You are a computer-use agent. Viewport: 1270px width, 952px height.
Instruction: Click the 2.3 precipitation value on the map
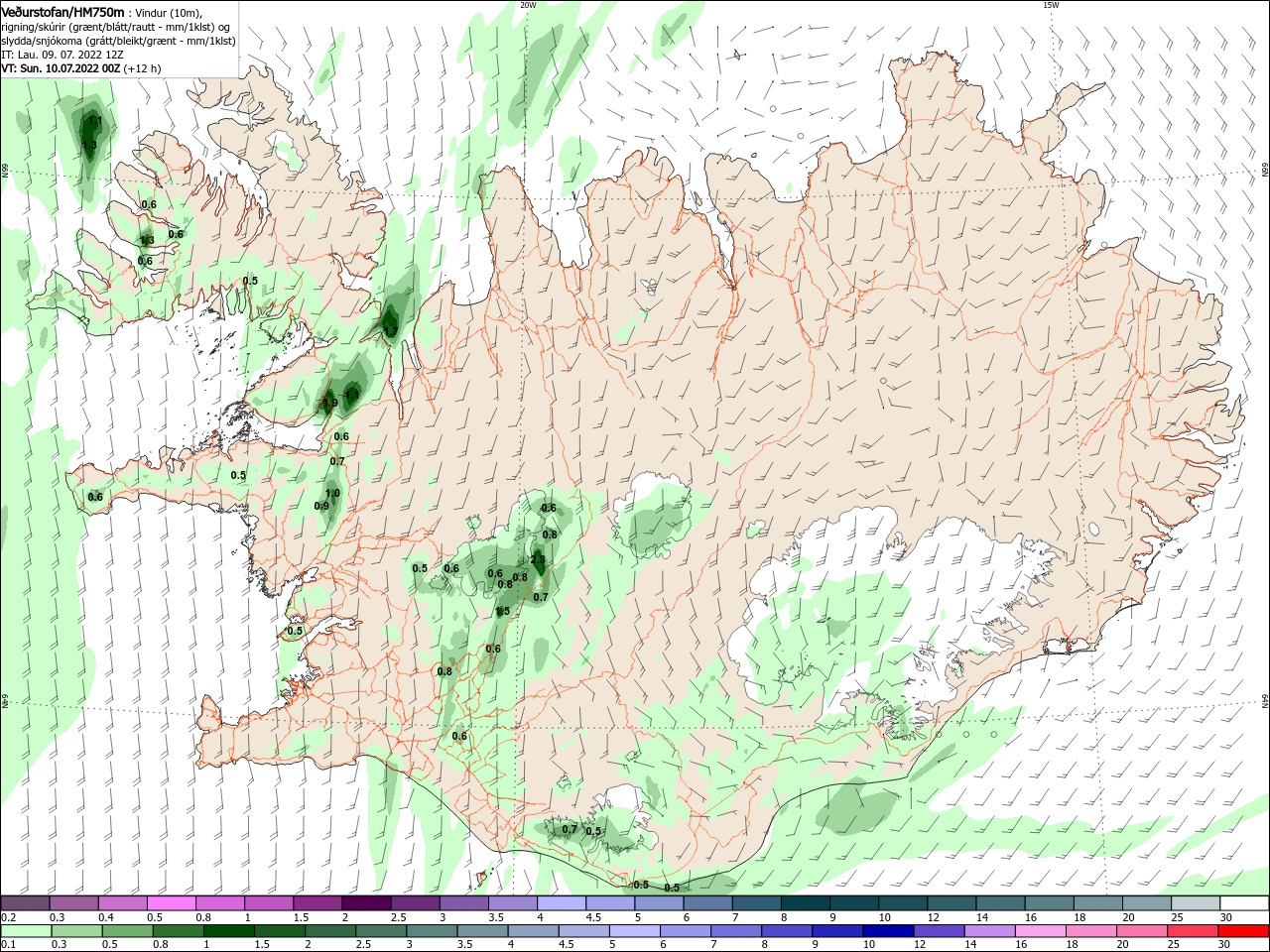pyautogui.click(x=538, y=559)
